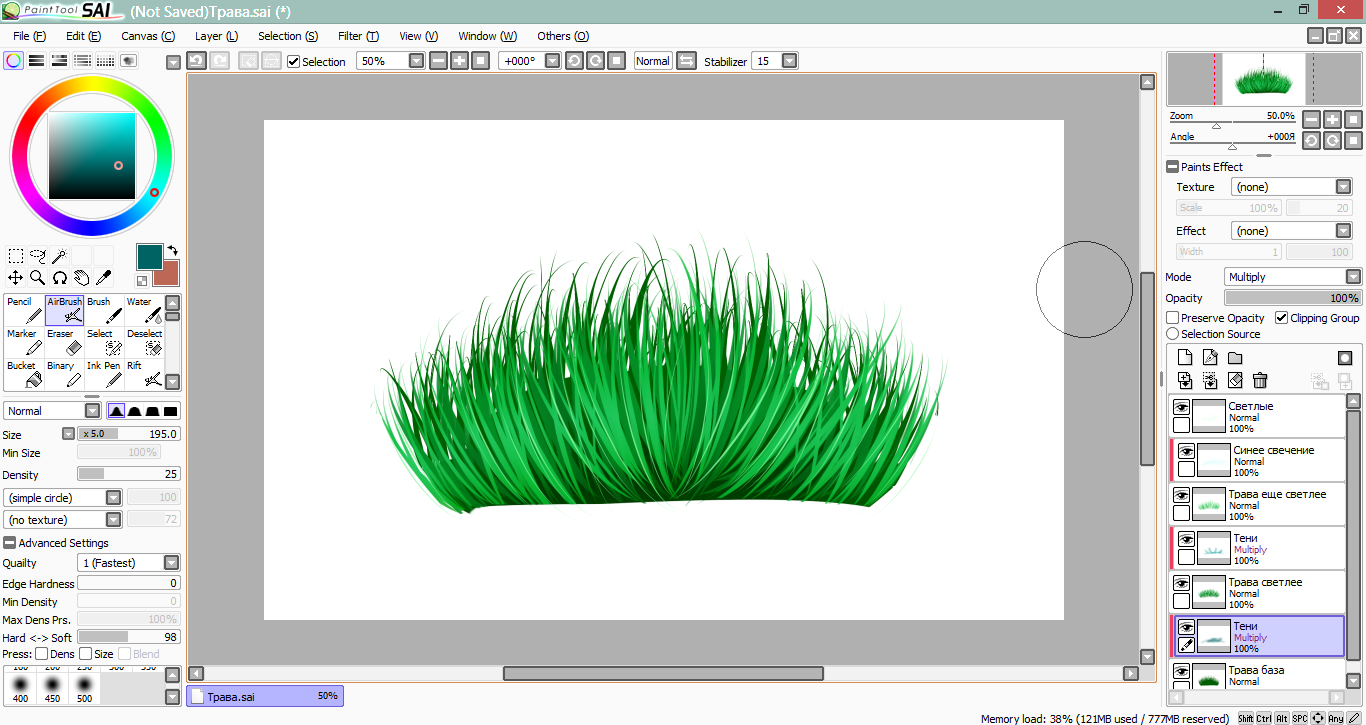Select the Bucket fill tool
Screen dimensions: 1366x725
click(x=24, y=375)
